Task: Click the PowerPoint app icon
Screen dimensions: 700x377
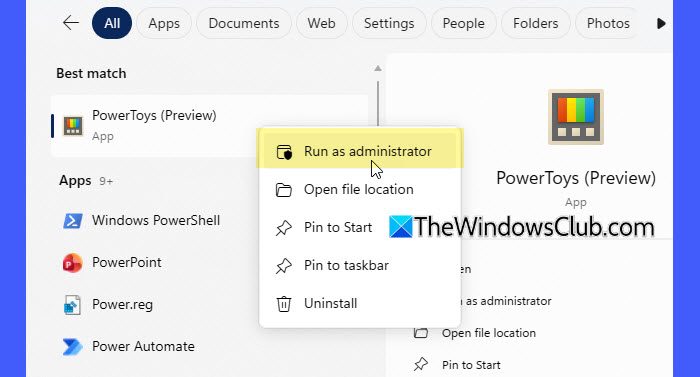Action: [x=72, y=263]
